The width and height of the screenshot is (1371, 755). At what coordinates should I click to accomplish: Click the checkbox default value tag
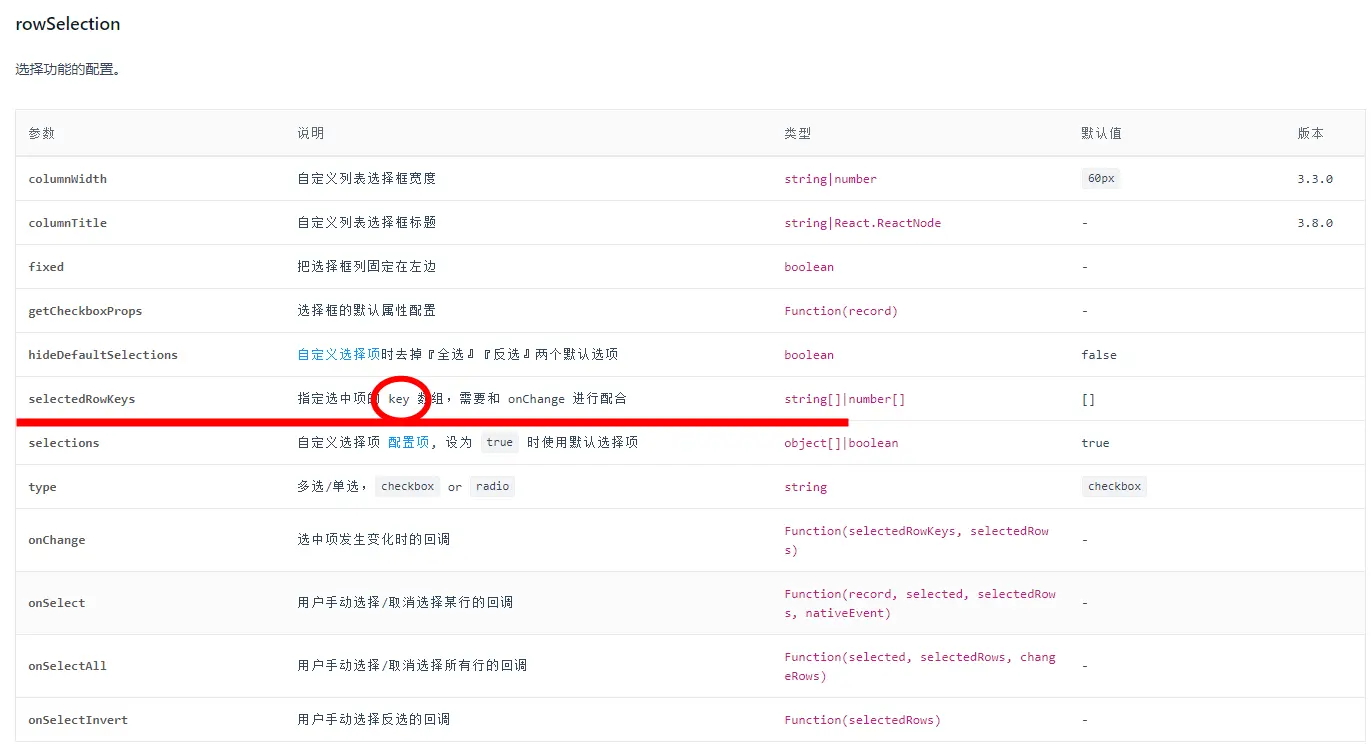point(1114,487)
